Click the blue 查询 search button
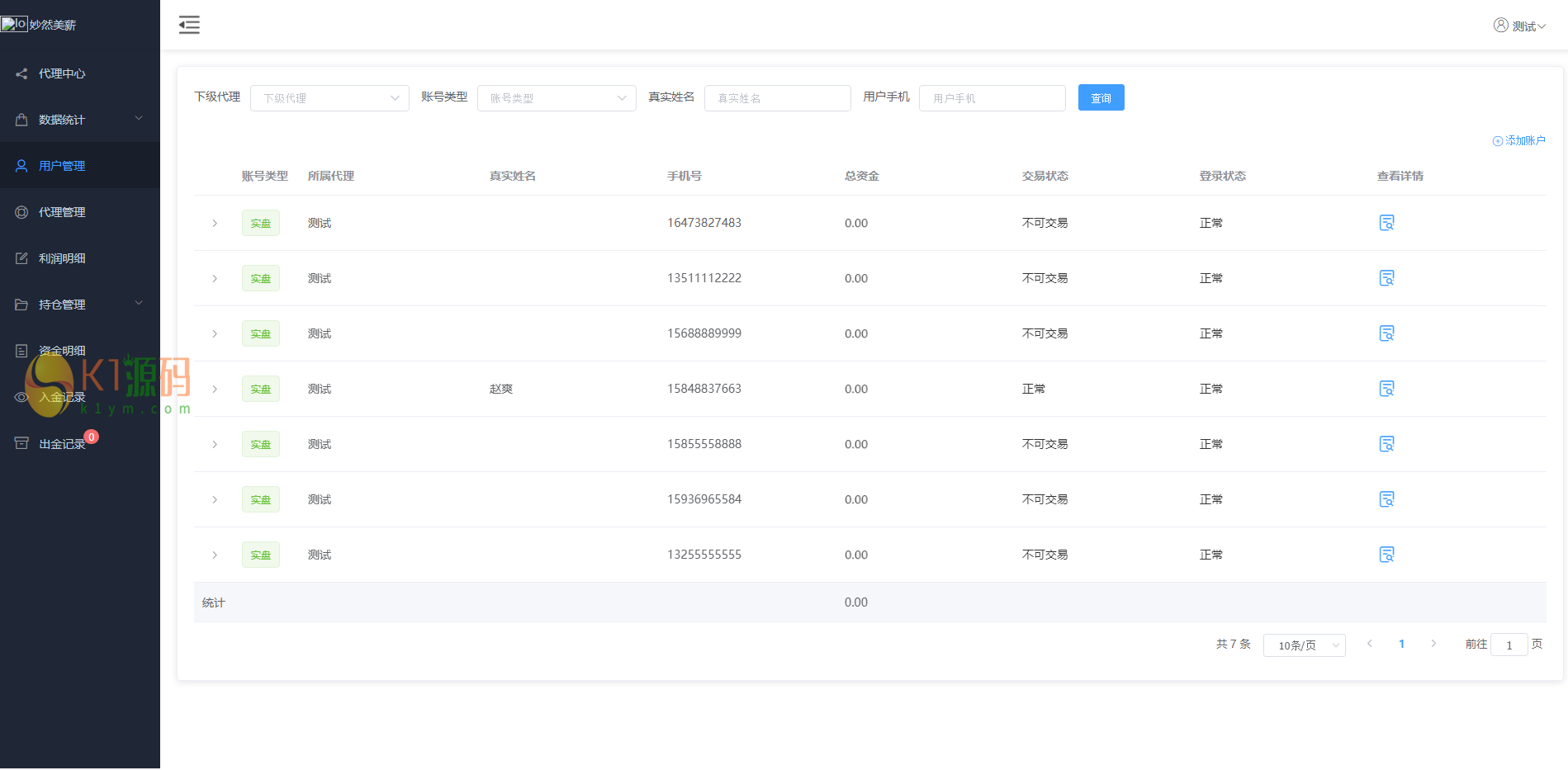This screenshot has width=1568, height=770. click(1101, 98)
